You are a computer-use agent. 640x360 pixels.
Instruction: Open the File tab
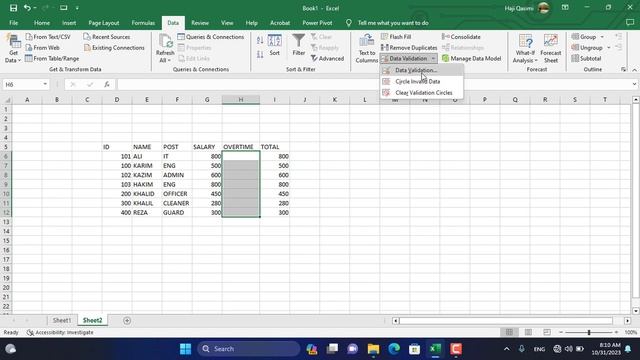tap(13, 23)
